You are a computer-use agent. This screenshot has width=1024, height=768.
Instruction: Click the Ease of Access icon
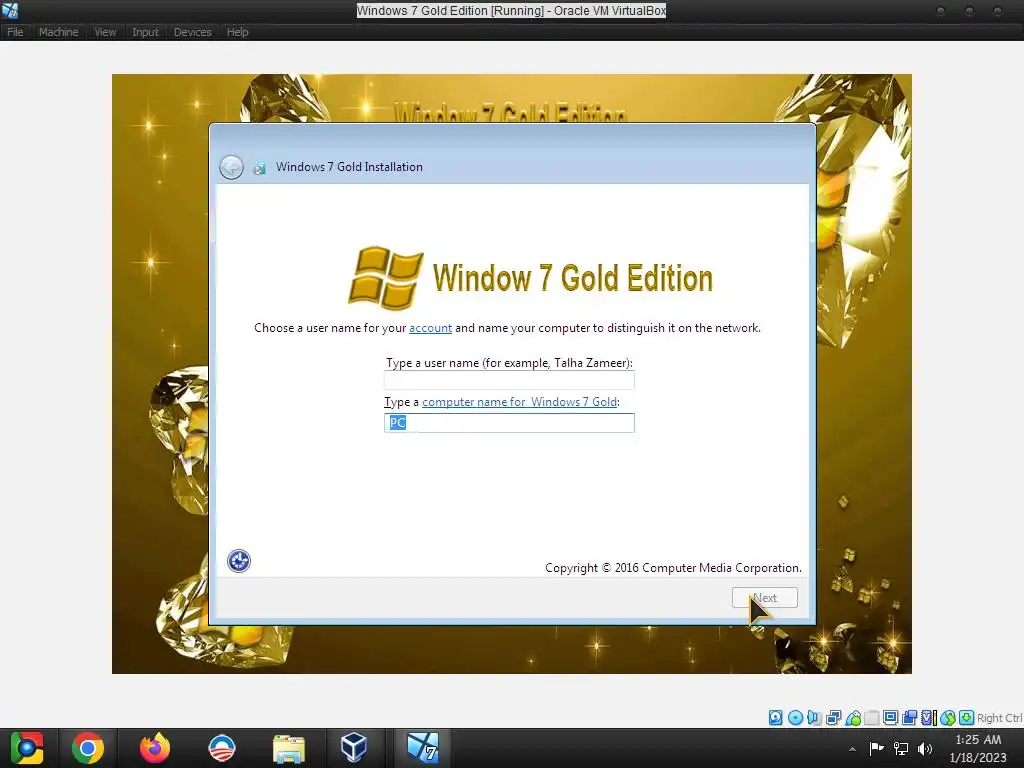click(x=239, y=561)
